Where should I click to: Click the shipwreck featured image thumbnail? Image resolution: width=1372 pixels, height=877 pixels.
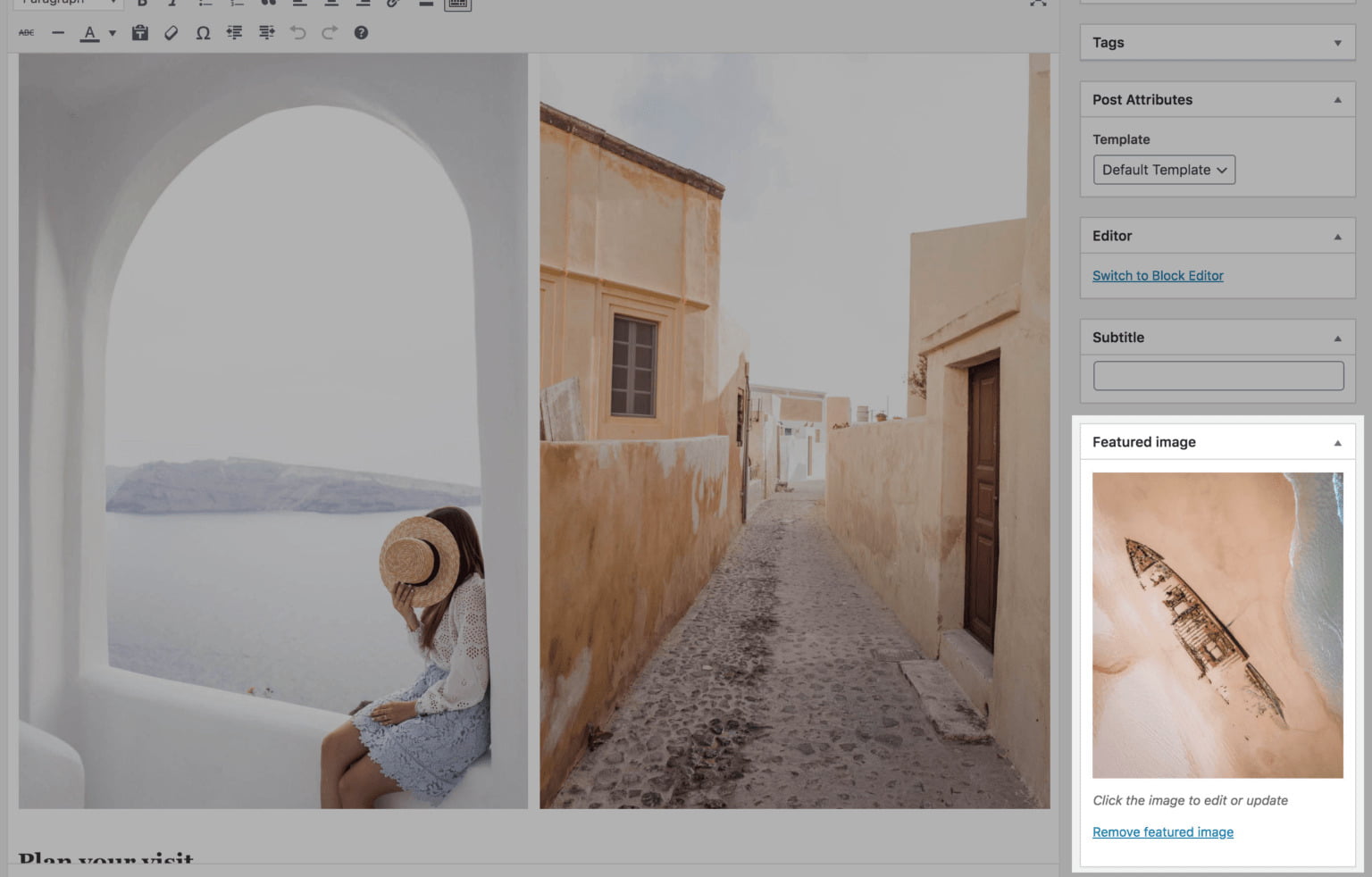(1217, 625)
